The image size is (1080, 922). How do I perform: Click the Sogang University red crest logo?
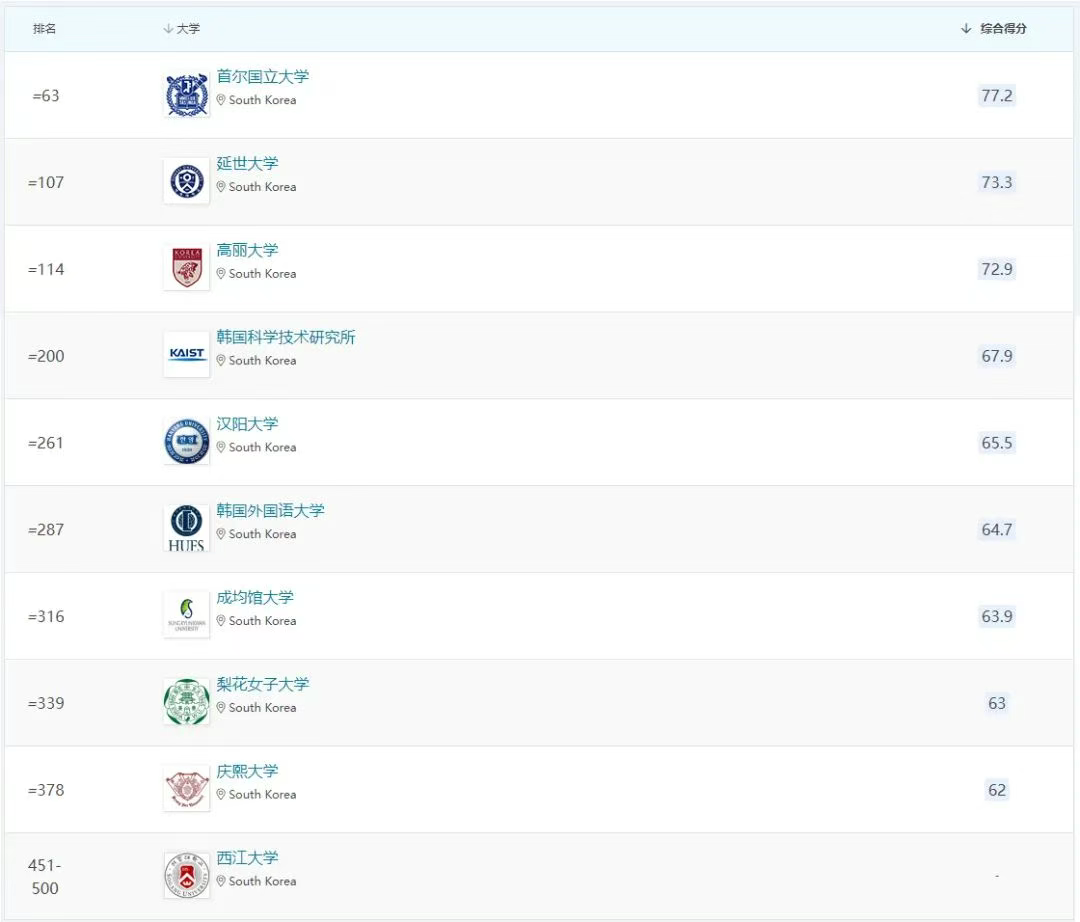click(187, 875)
